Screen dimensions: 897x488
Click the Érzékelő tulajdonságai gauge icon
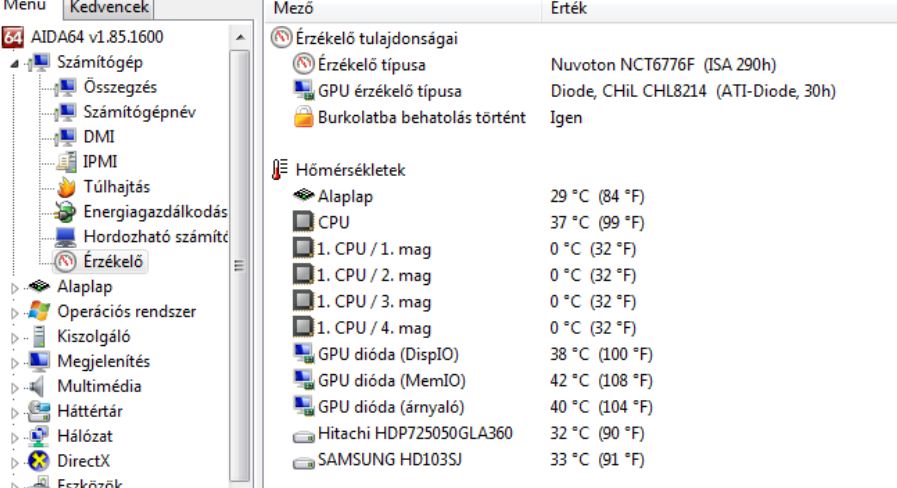click(x=281, y=38)
